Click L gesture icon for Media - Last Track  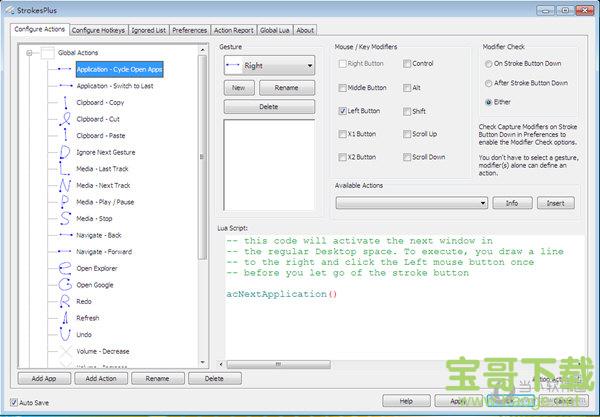(65, 169)
